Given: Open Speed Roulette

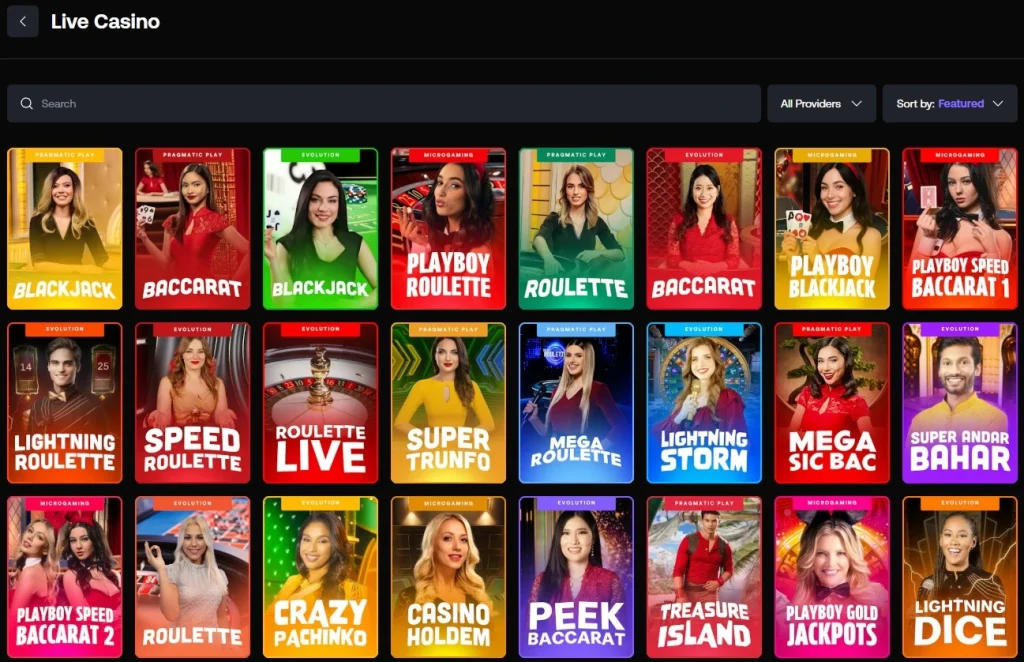Looking at the screenshot, I should point(193,403).
